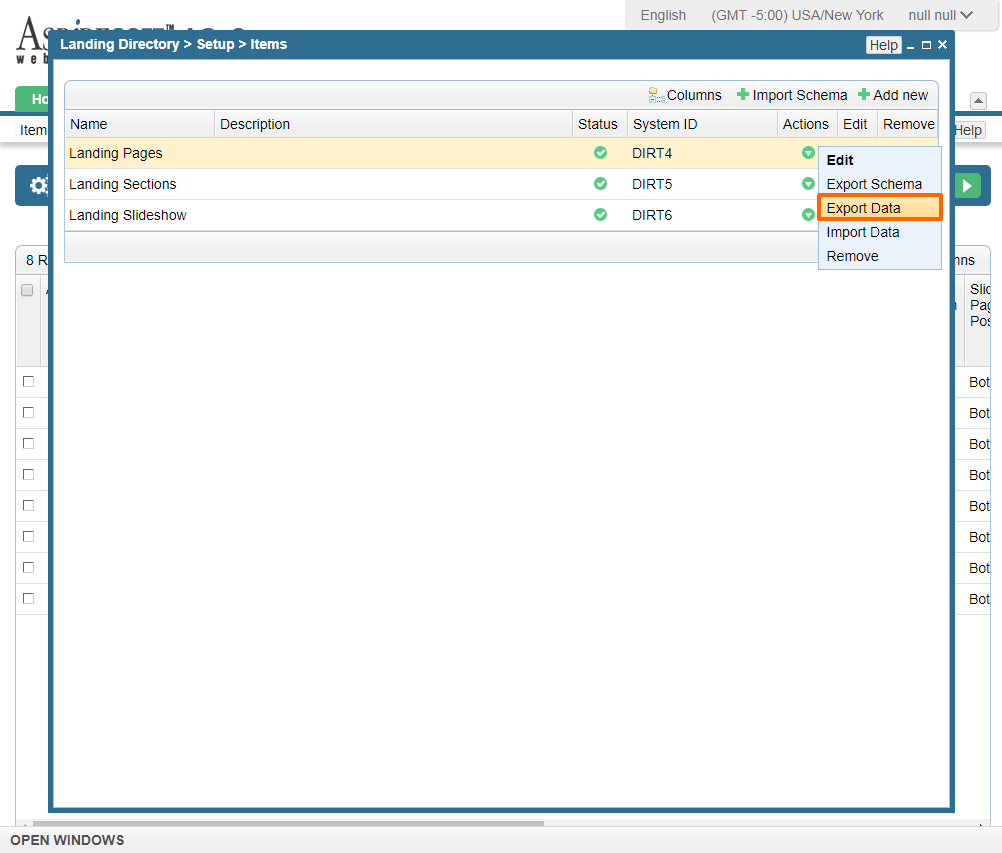This screenshot has width=1002, height=853.
Task: Collapse header with the up-arrow button
Action: tap(978, 101)
